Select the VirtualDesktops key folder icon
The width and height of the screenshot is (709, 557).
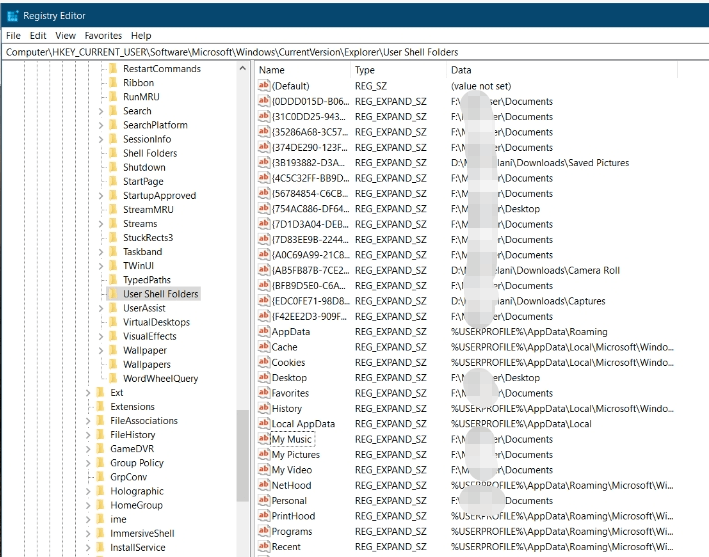113,322
